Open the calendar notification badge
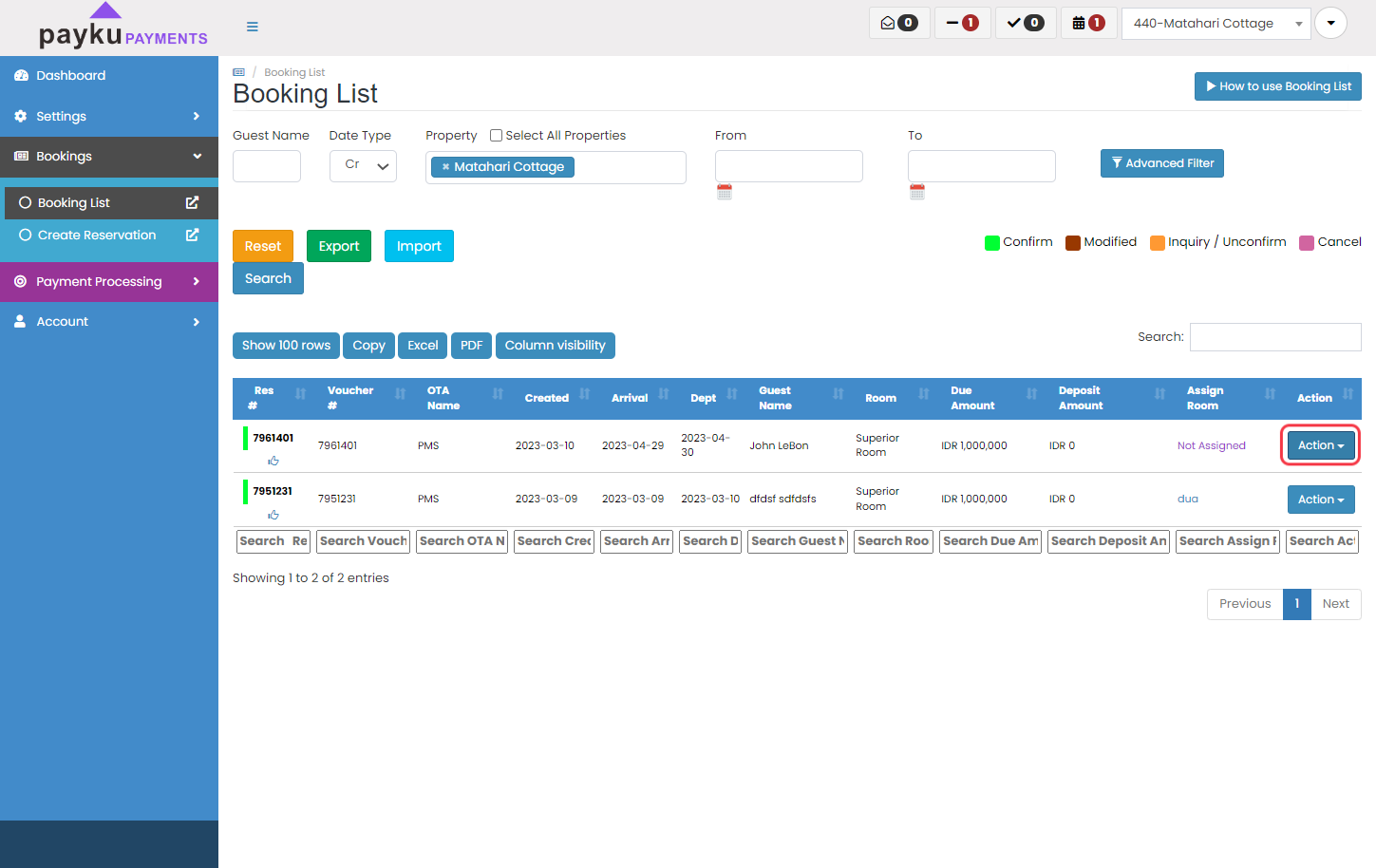 pyautogui.click(x=1088, y=23)
